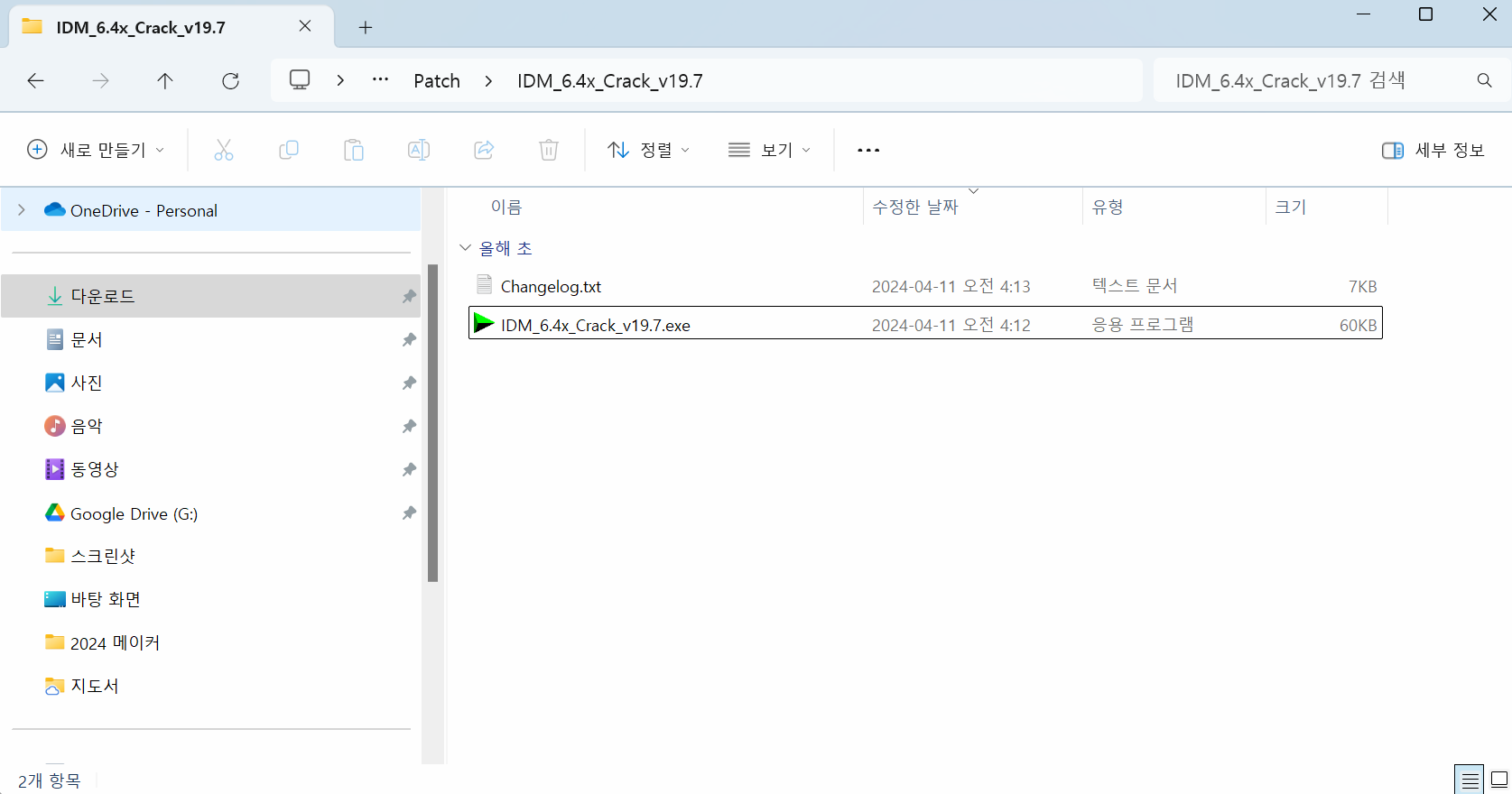This screenshot has width=1512, height=794.
Task: Show hidden breadcrumb path ellipsis
Action: click(381, 80)
